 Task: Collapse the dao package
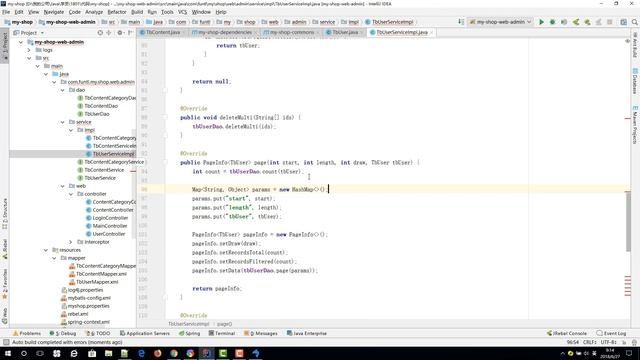click(x=62, y=90)
